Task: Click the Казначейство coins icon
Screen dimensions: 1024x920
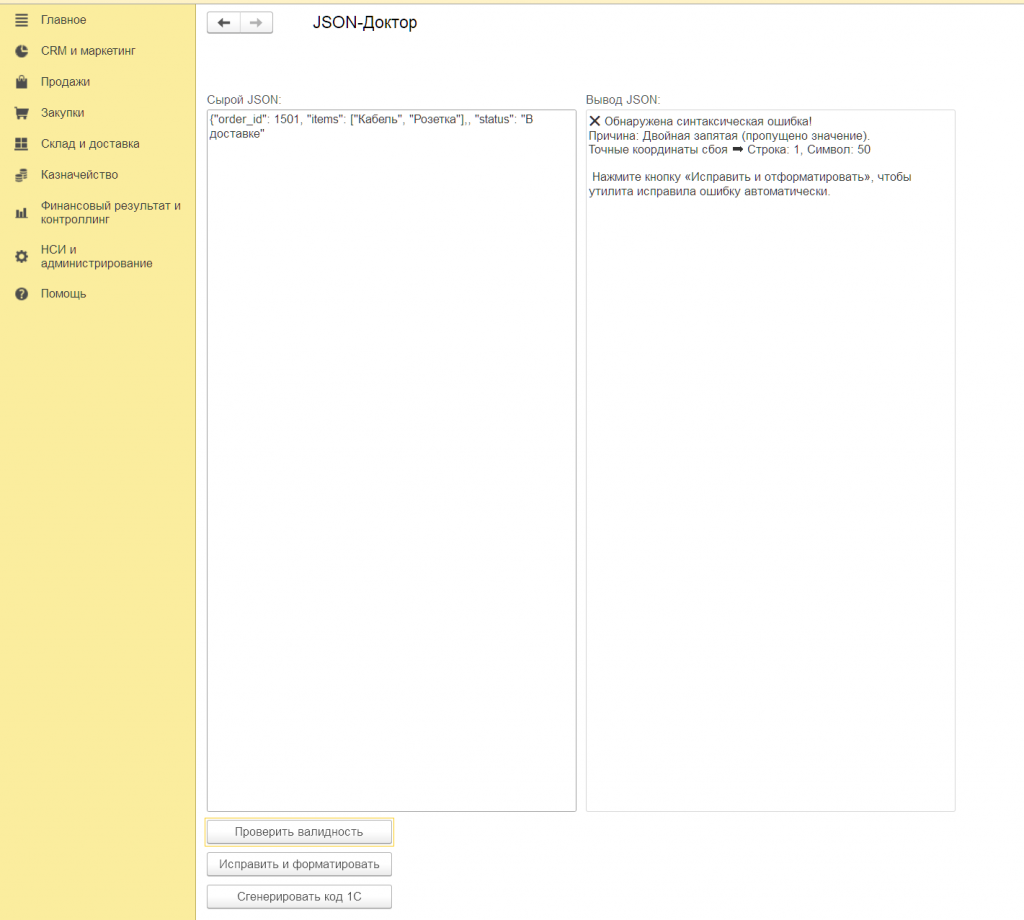Action: [x=22, y=175]
